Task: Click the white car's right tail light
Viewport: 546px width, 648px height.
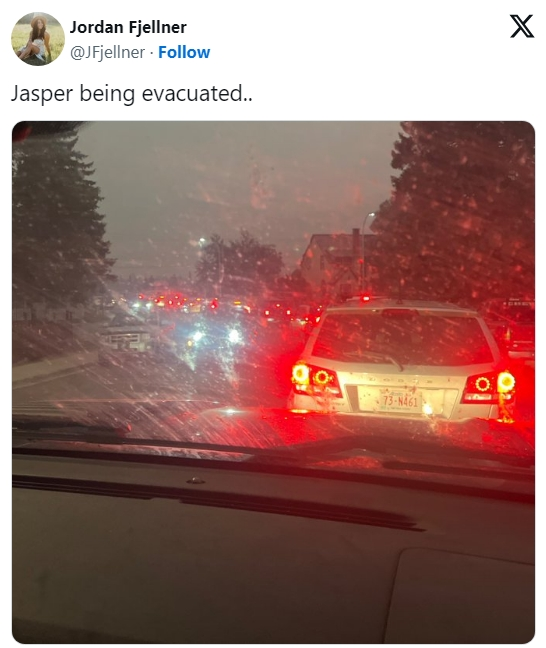Action: tap(490, 387)
